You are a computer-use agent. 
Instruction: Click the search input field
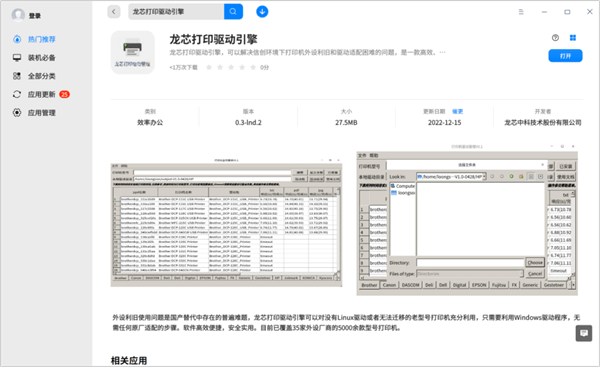click(176, 11)
